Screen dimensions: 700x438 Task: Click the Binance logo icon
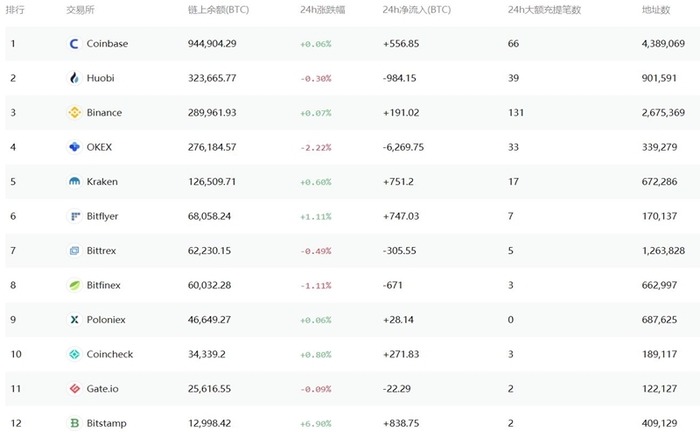[74, 113]
